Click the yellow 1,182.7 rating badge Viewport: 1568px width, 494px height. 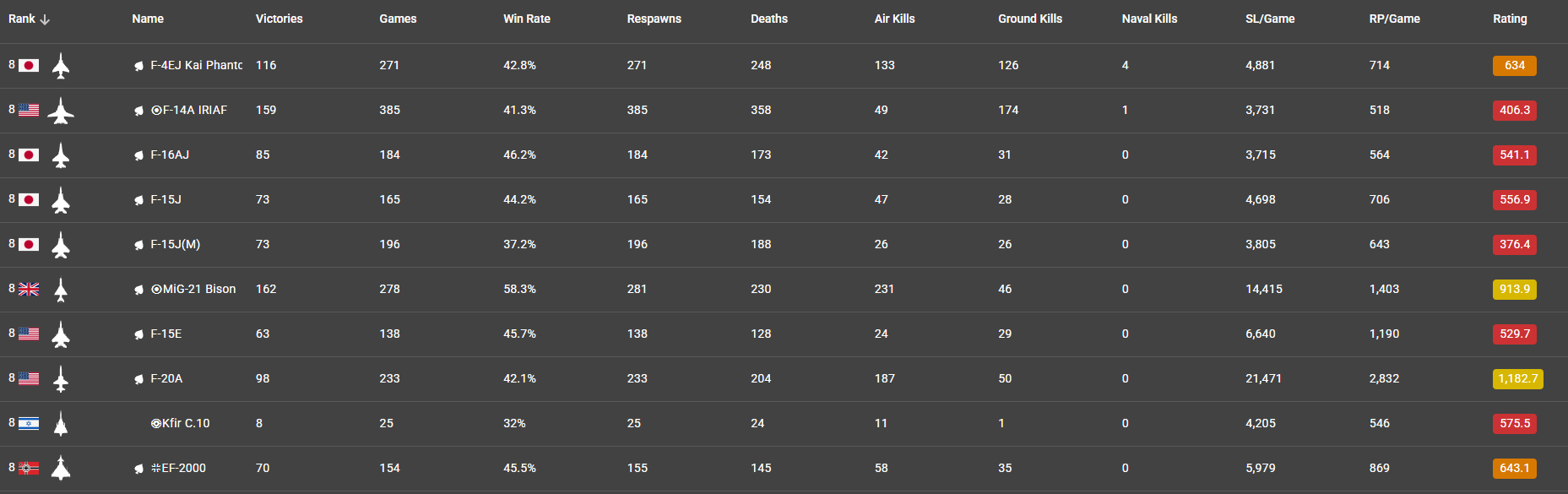[x=1517, y=379]
